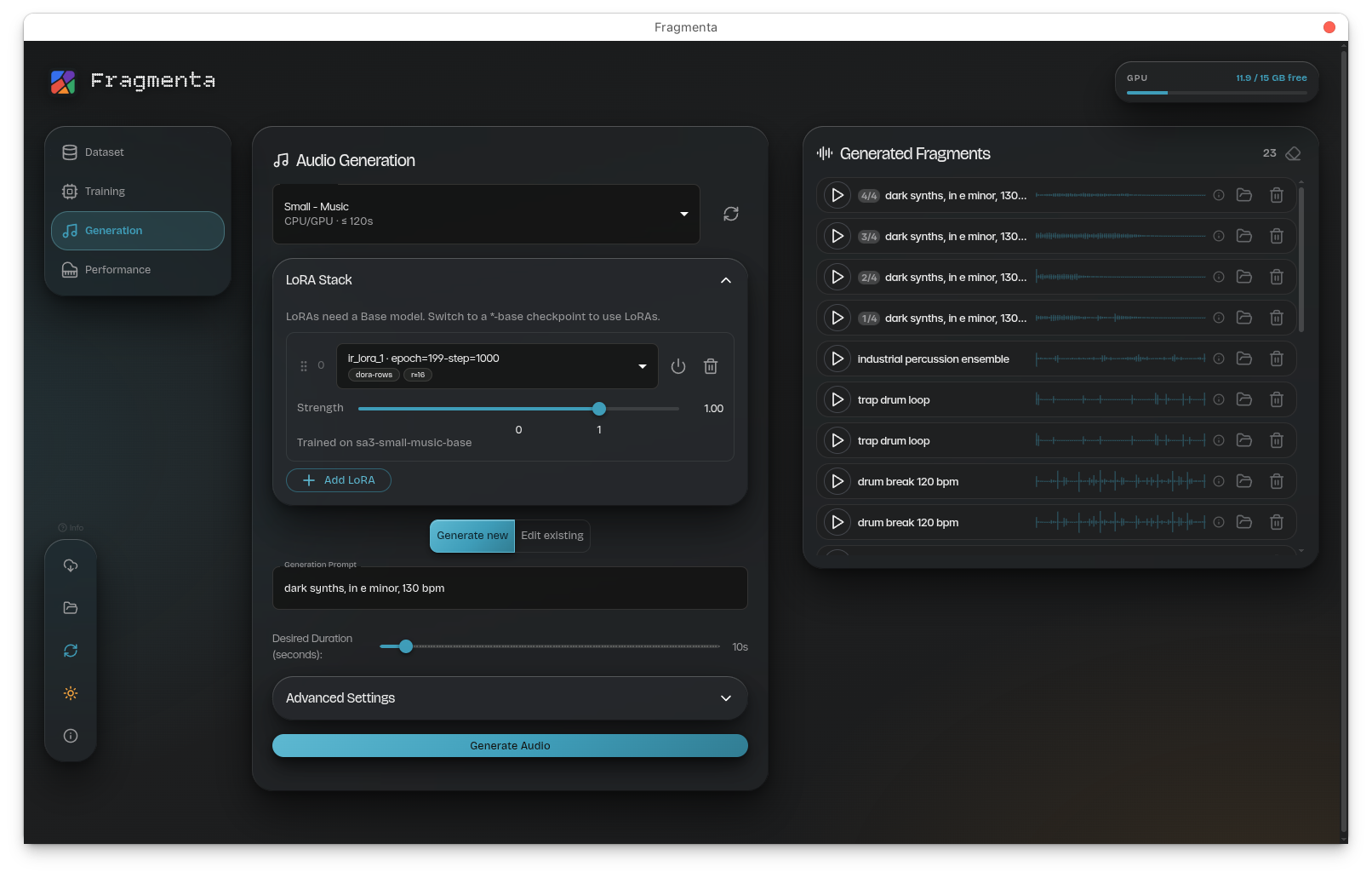Open folder for 4/4 dark synths fragment
1372x878 pixels.
pos(1244,195)
